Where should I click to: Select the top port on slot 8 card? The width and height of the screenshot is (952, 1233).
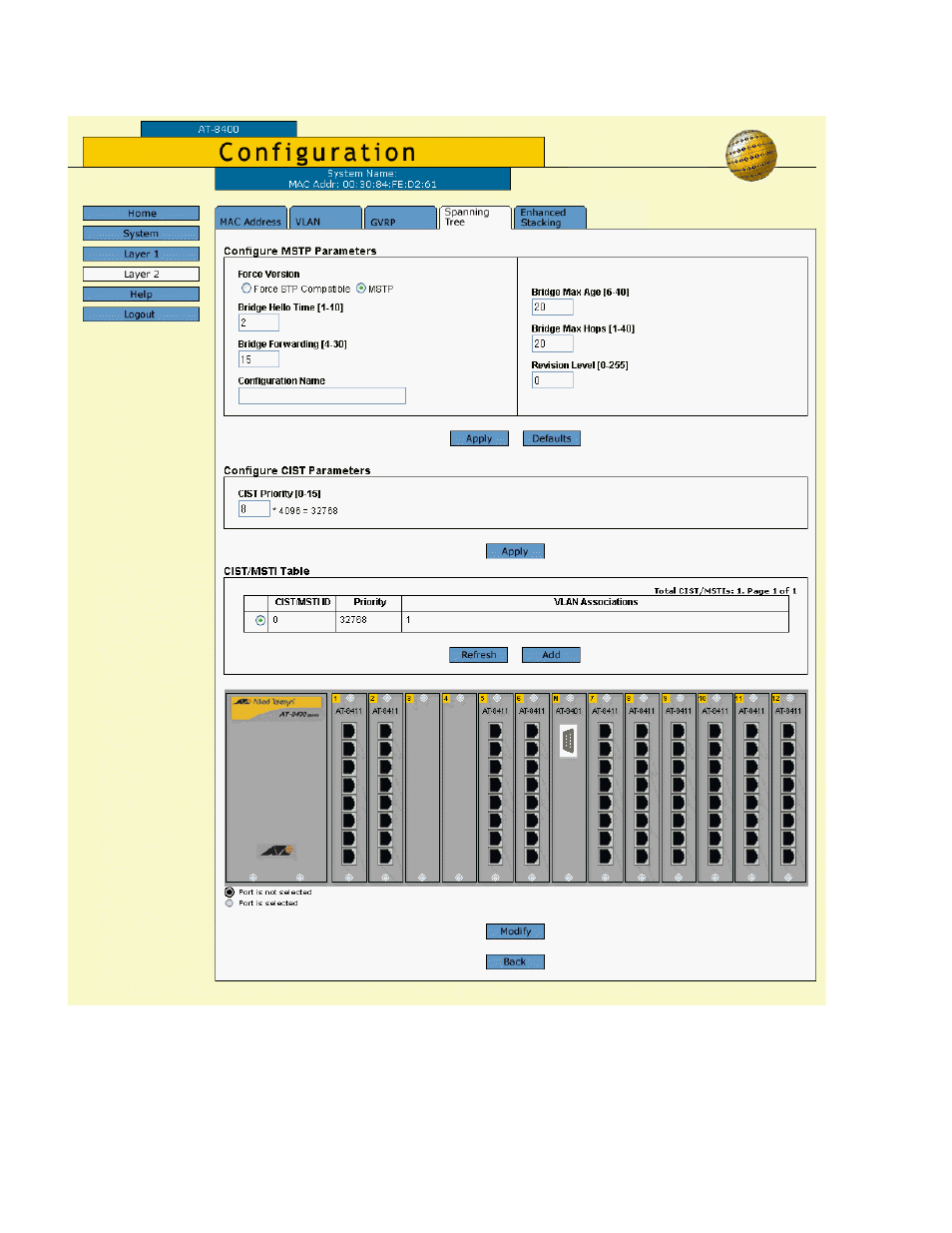click(642, 731)
